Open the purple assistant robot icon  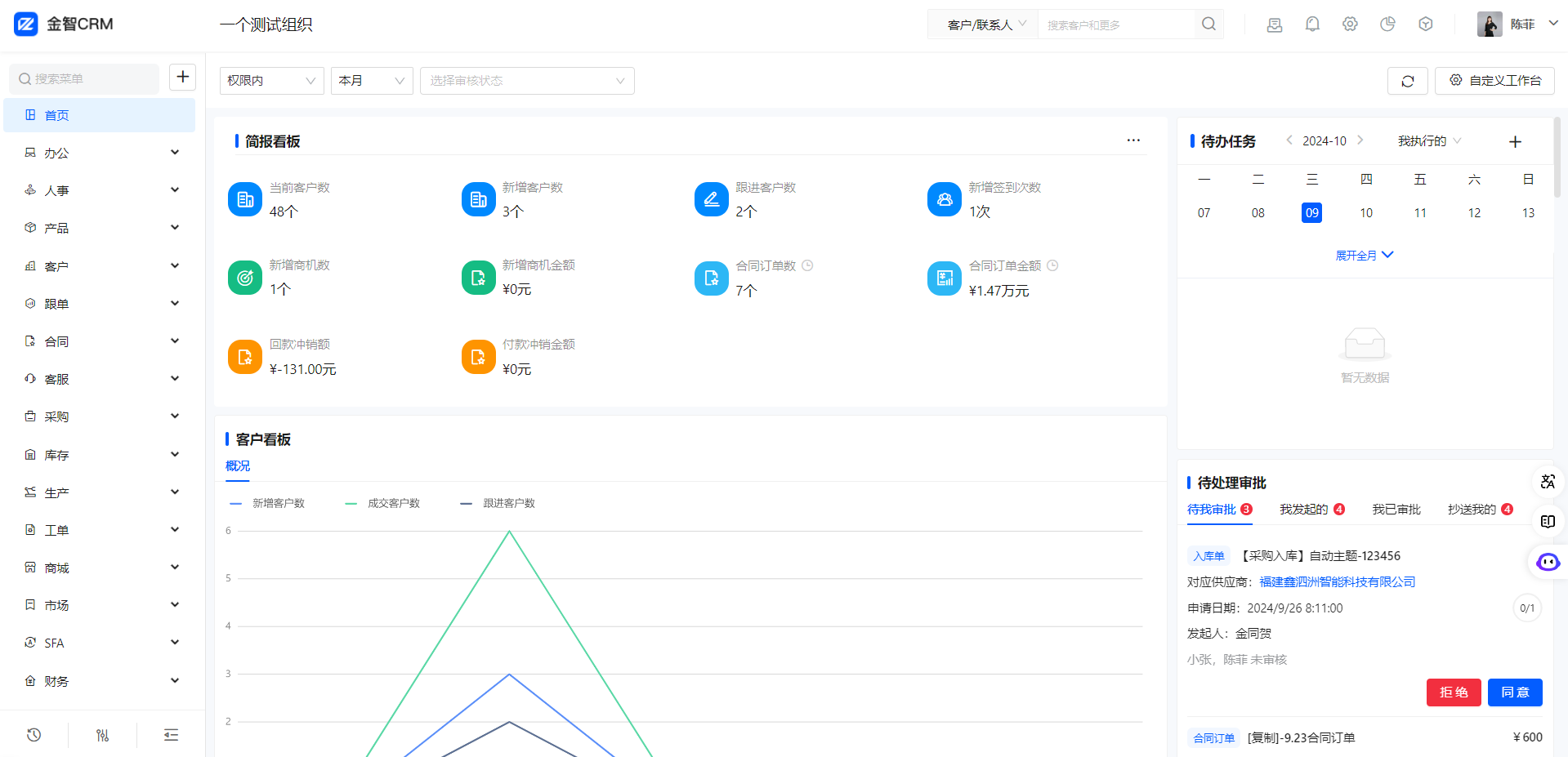(x=1548, y=562)
